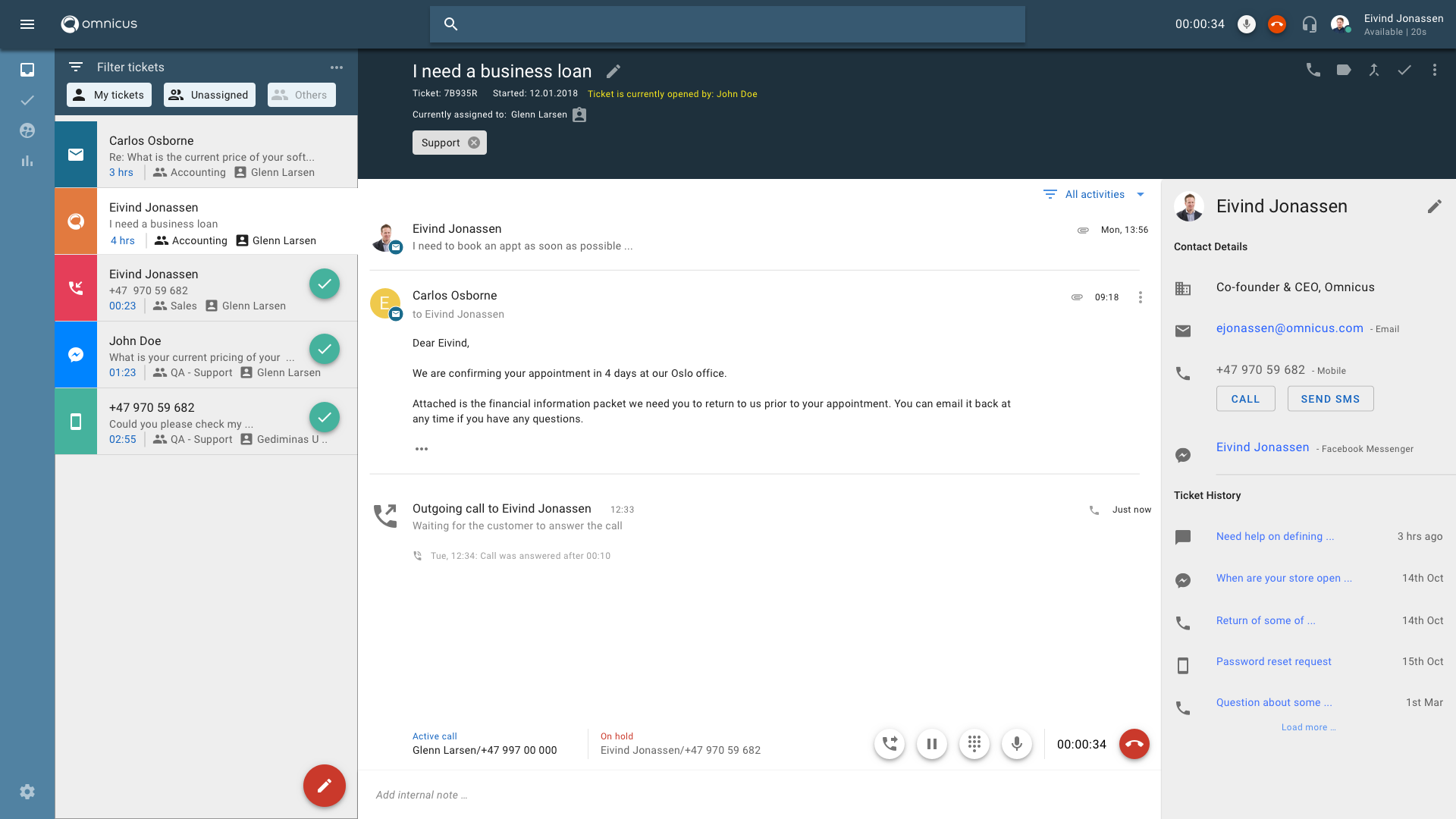Open Contacts via the people sidebar icon
The width and height of the screenshot is (1456, 819).
[x=27, y=130]
